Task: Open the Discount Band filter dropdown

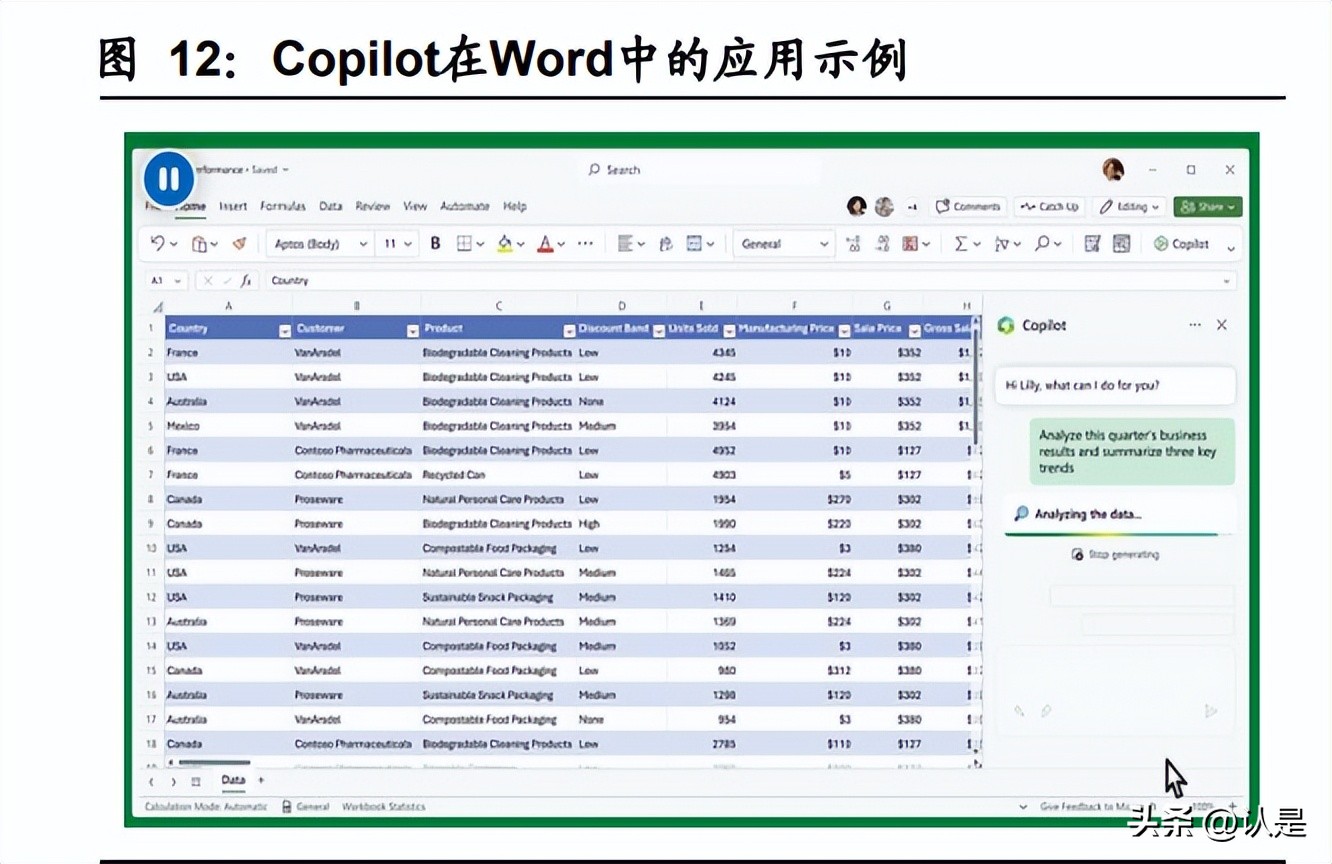Action: click(x=658, y=330)
